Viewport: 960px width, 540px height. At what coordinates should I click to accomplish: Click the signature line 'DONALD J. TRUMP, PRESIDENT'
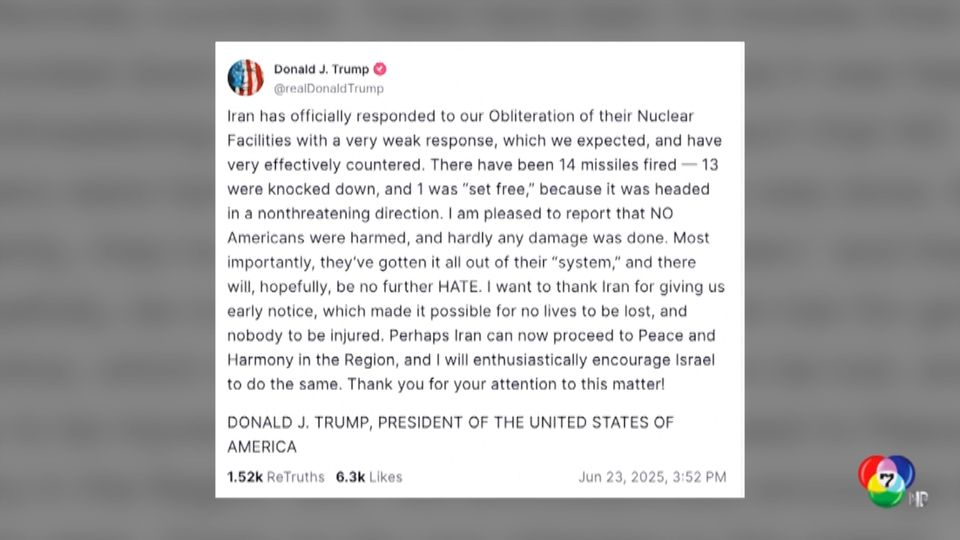pyautogui.click(x=451, y=422)
